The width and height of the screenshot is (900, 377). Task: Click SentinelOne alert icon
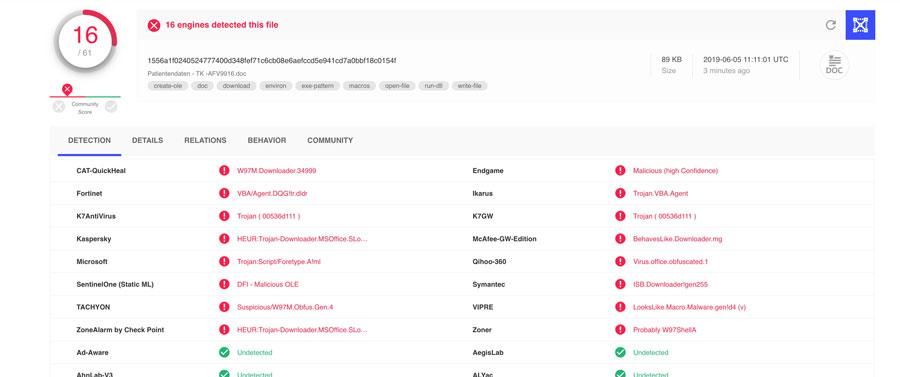224,284
